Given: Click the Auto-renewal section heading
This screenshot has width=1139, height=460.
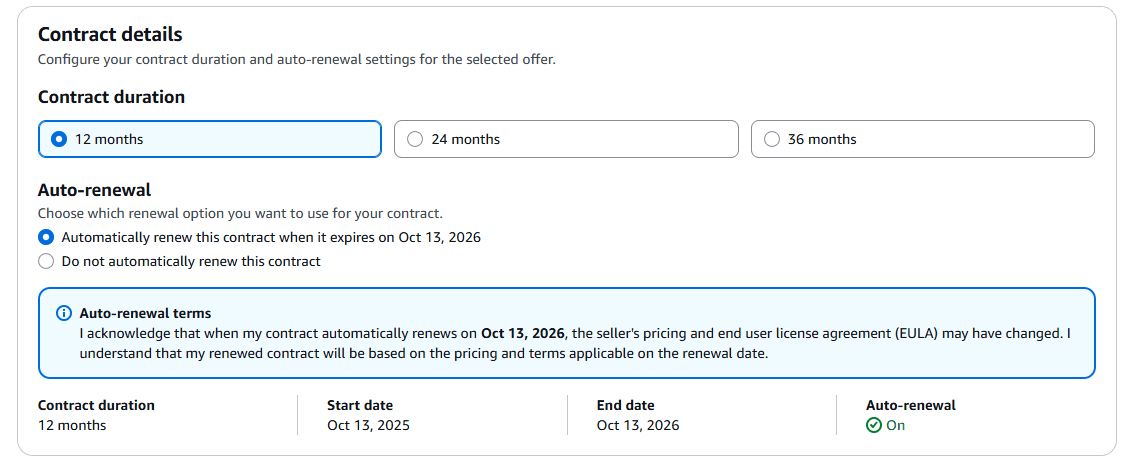Looking at the screenshot, I should (94, 189).
